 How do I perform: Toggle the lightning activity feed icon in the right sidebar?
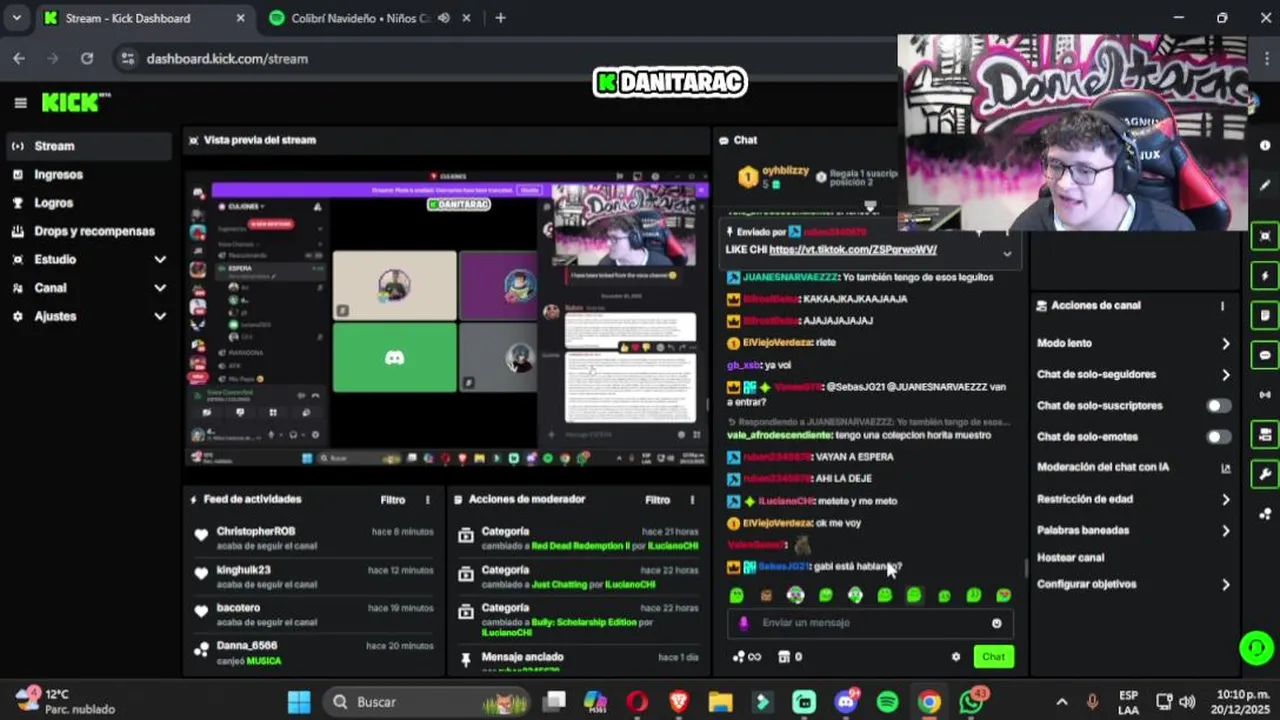(x=1265, y=276)
